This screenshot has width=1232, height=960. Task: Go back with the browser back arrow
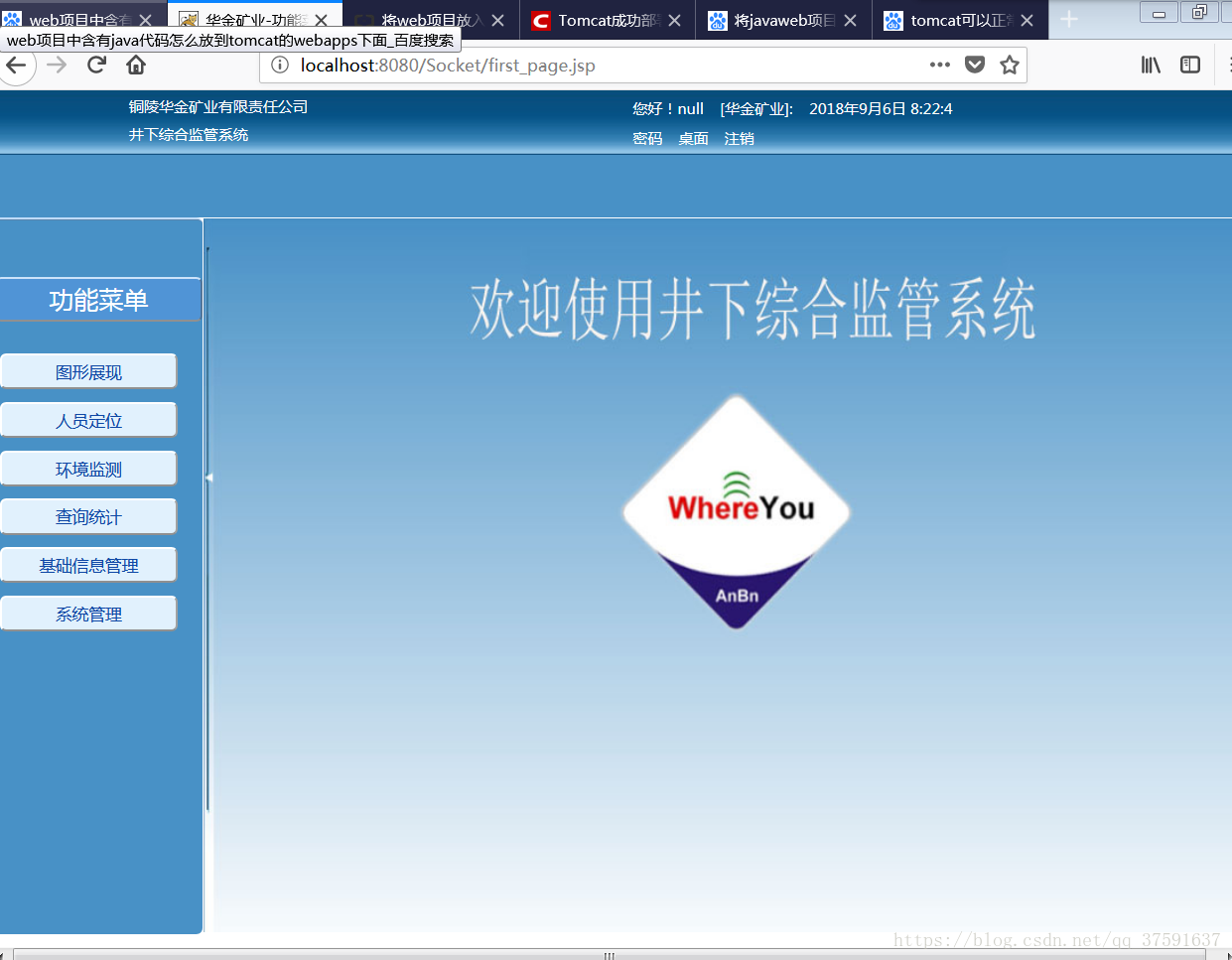tap(16, 66)
